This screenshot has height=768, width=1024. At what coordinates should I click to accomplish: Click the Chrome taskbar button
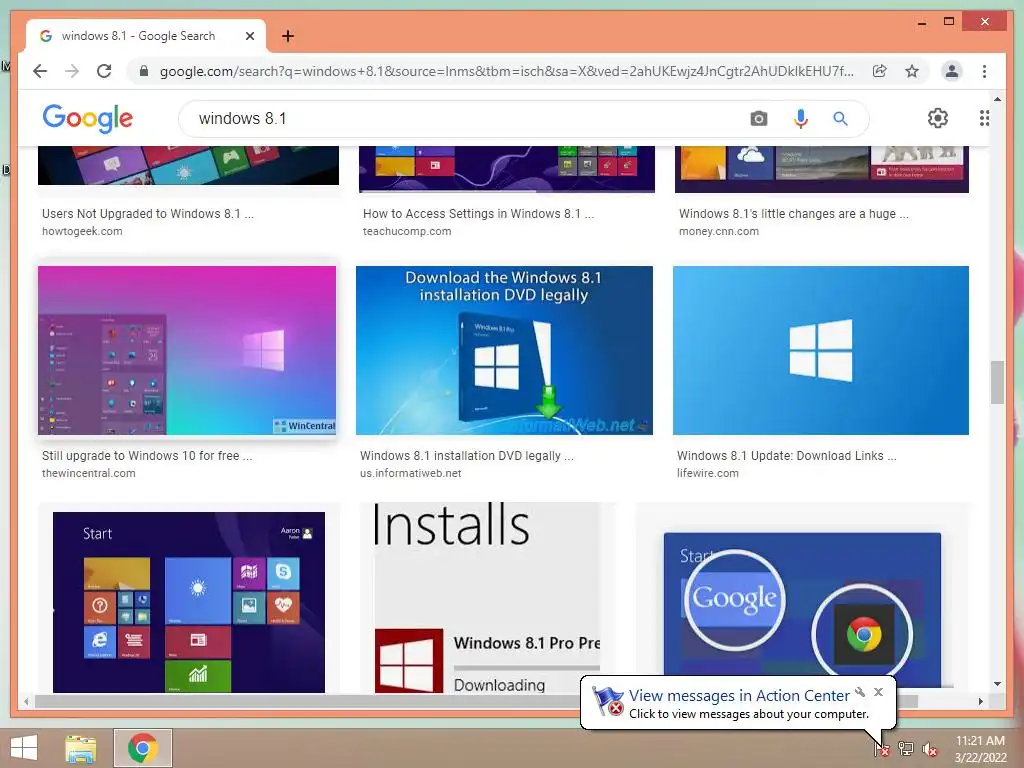[x=143, y=748]
